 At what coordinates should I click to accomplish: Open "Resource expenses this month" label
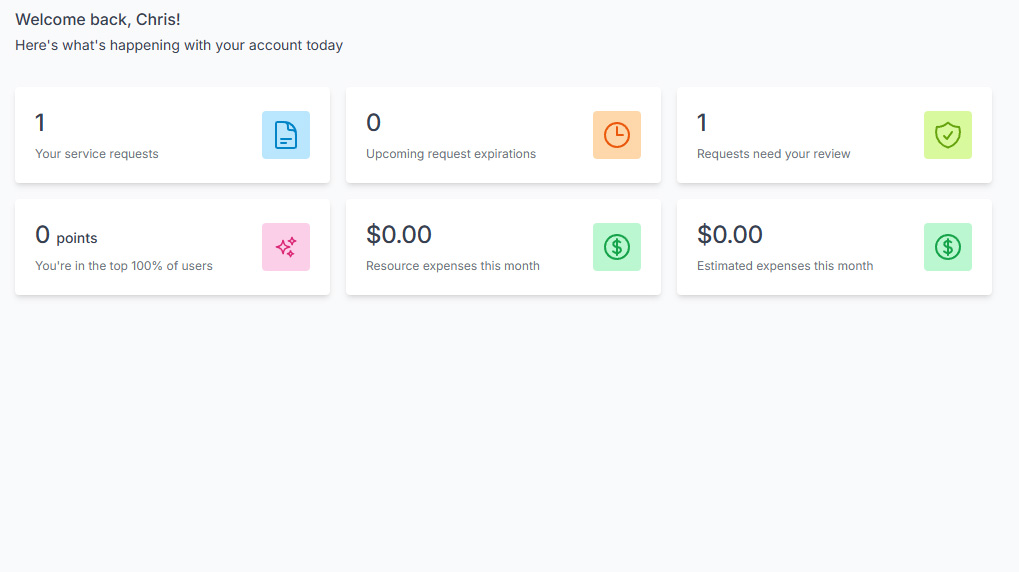pos(453,266)
